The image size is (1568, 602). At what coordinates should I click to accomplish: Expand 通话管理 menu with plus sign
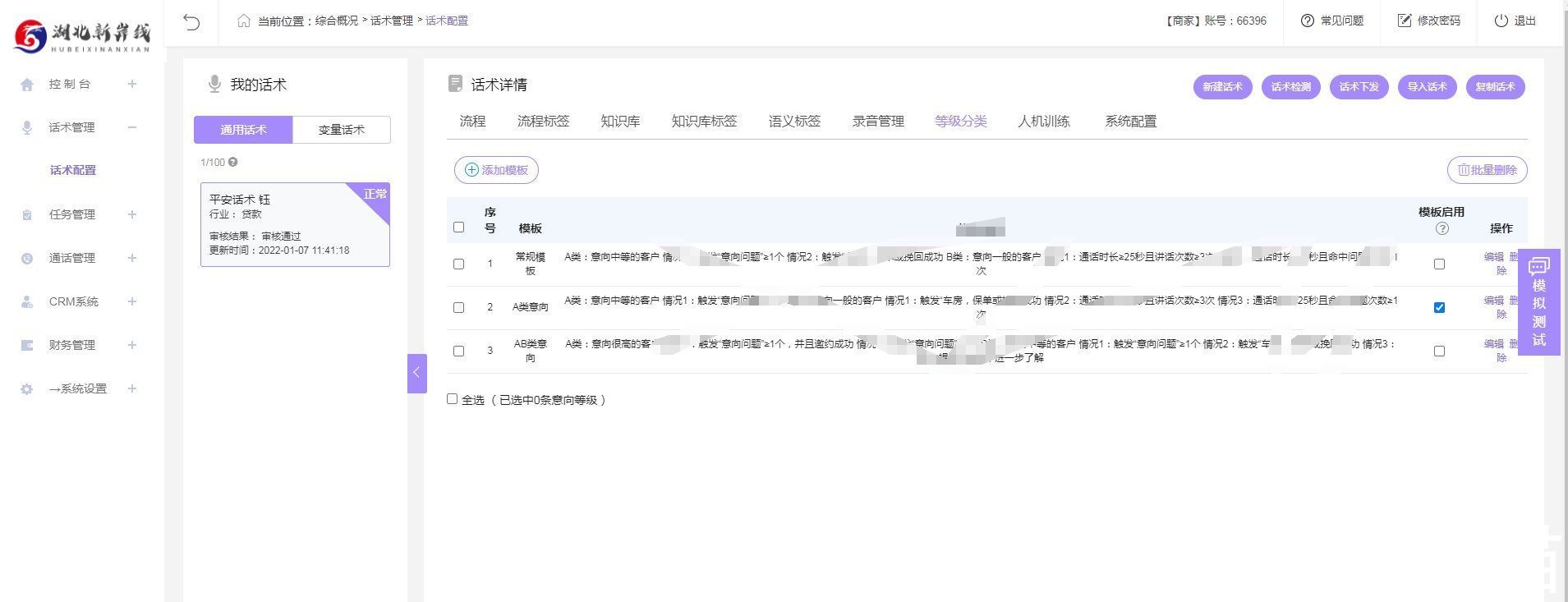point(131,258)
